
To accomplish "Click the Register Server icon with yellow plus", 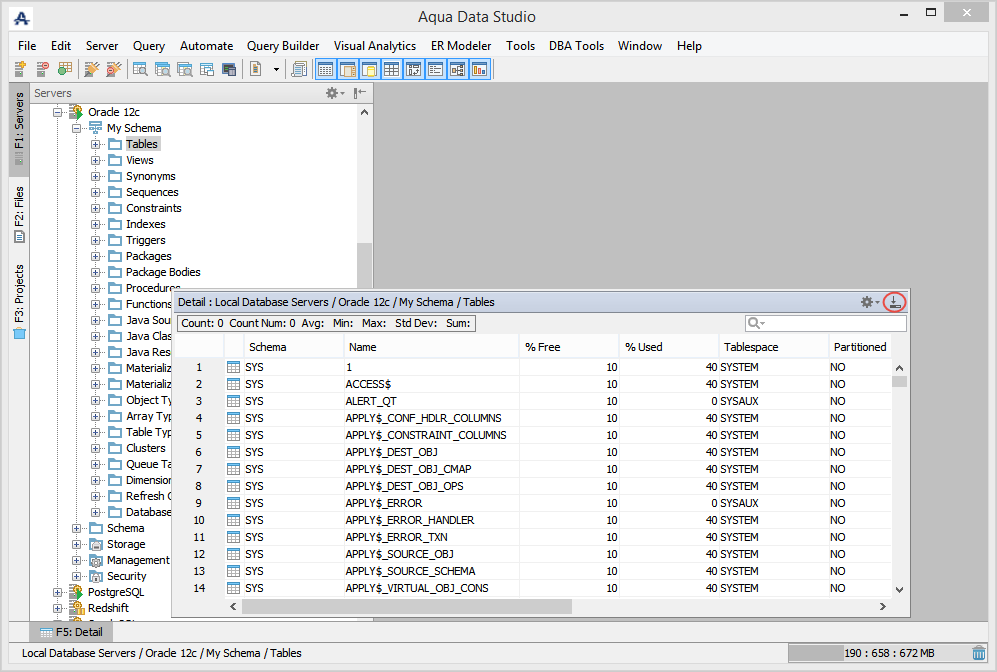I will (20, 69).
